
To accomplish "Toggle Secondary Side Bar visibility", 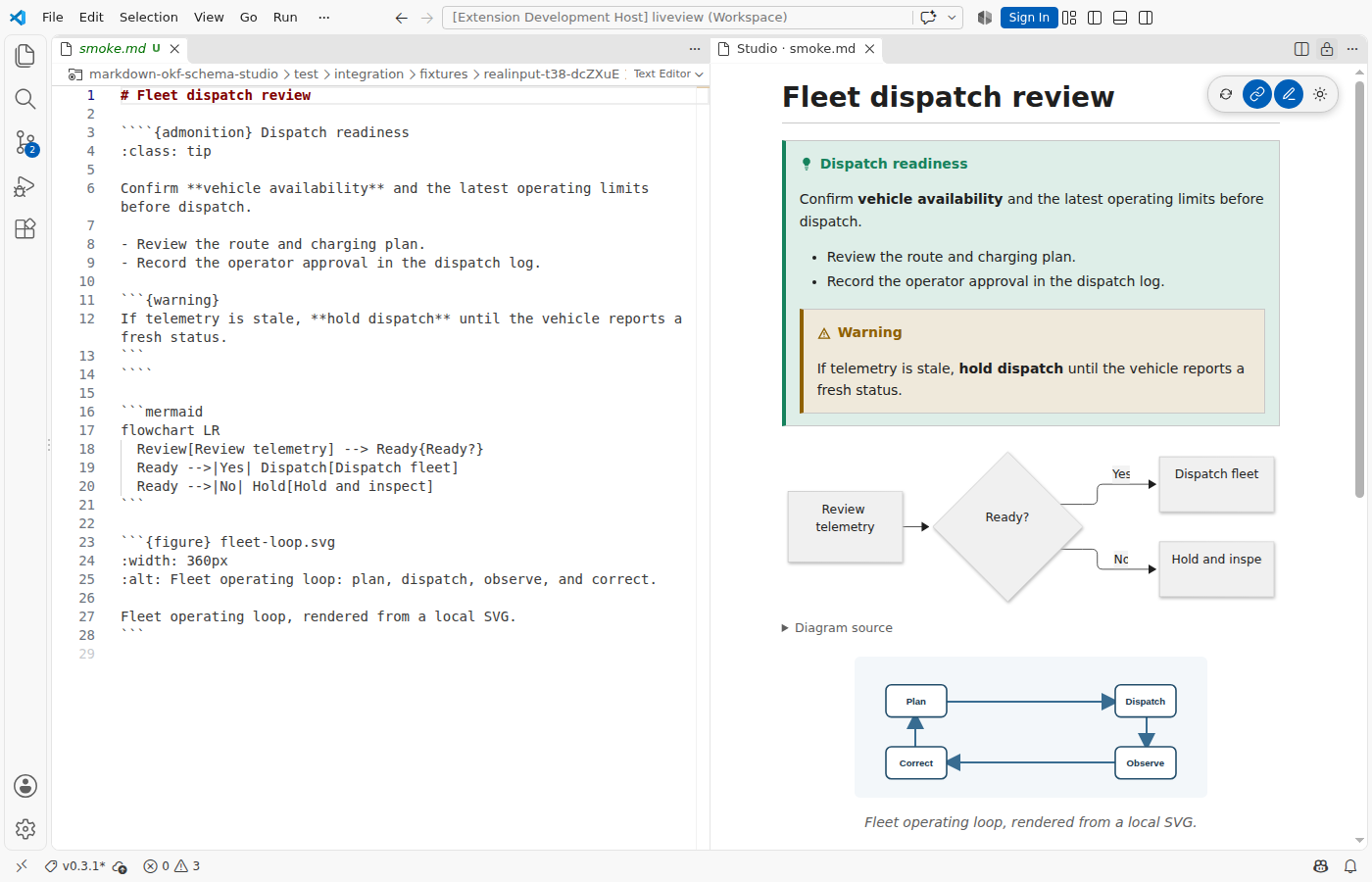I will [x=1146, y=18].
